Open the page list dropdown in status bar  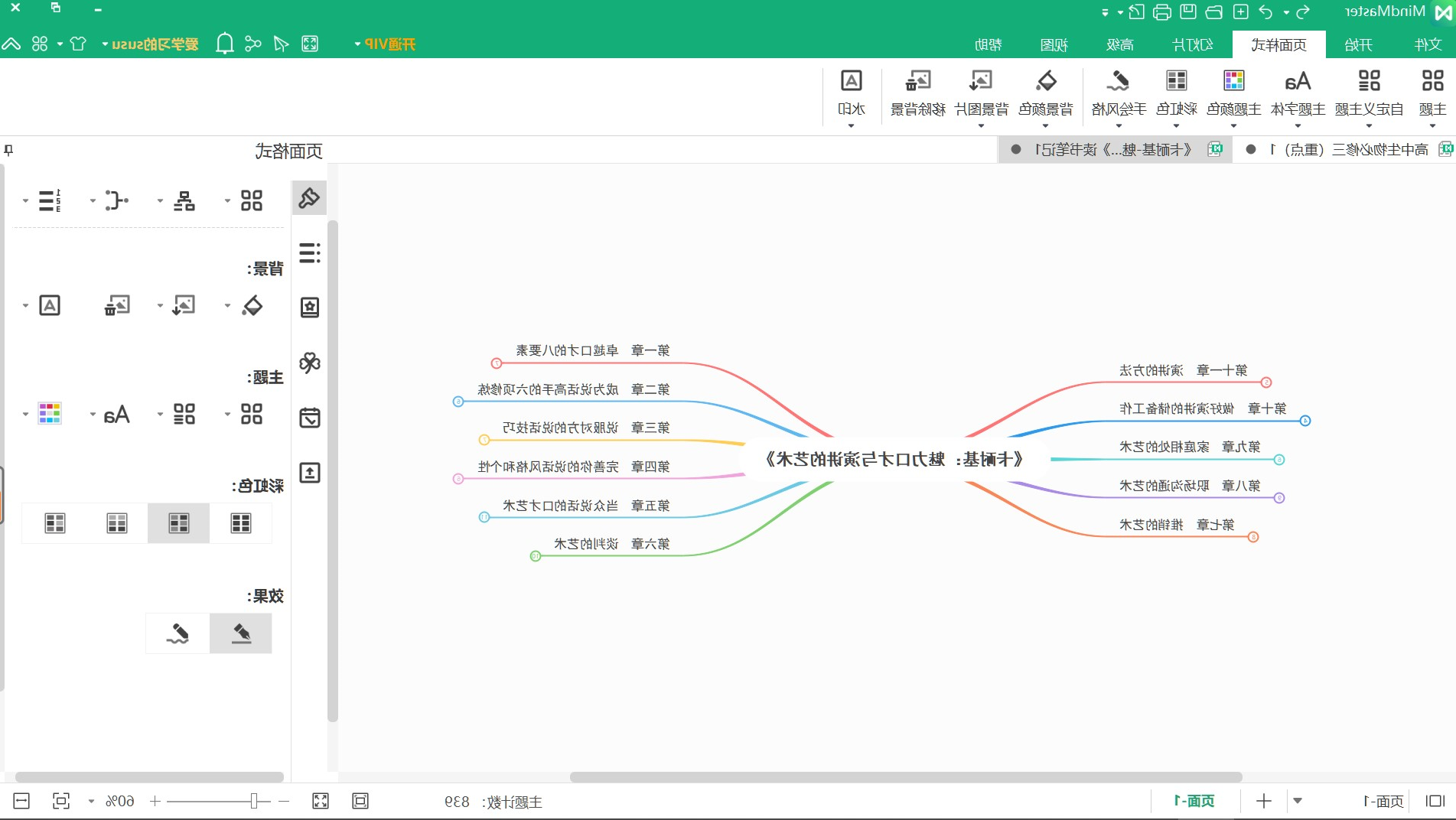[1298, 802]
